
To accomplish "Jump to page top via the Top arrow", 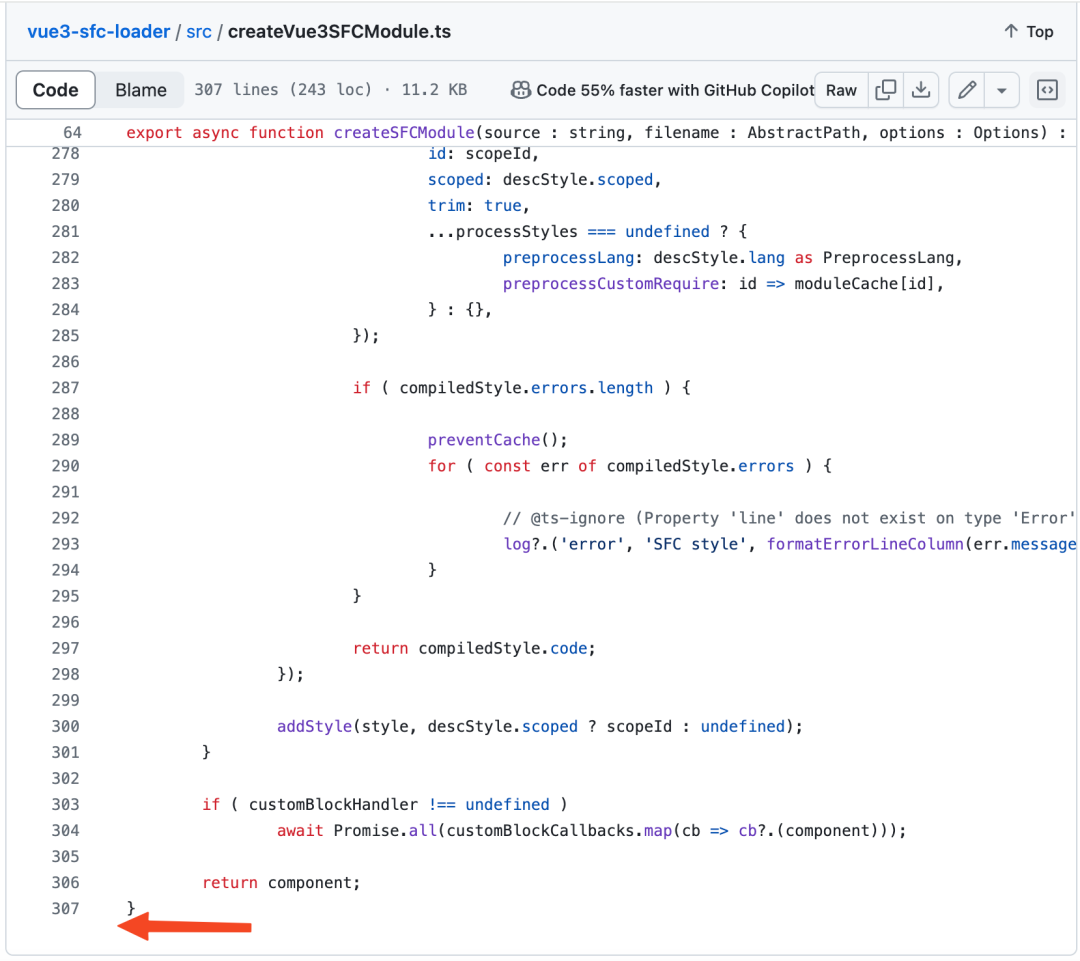I will [1028, 31].
